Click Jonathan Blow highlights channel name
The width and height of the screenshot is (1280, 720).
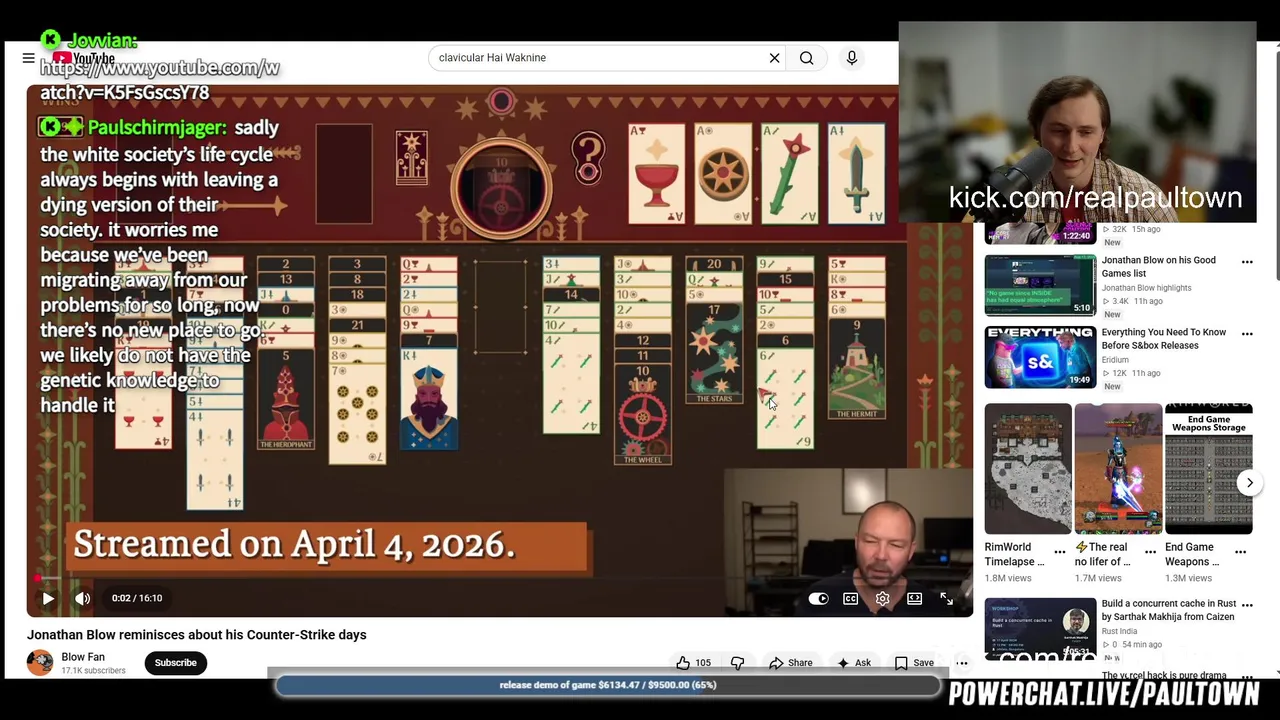(1146, 287)
